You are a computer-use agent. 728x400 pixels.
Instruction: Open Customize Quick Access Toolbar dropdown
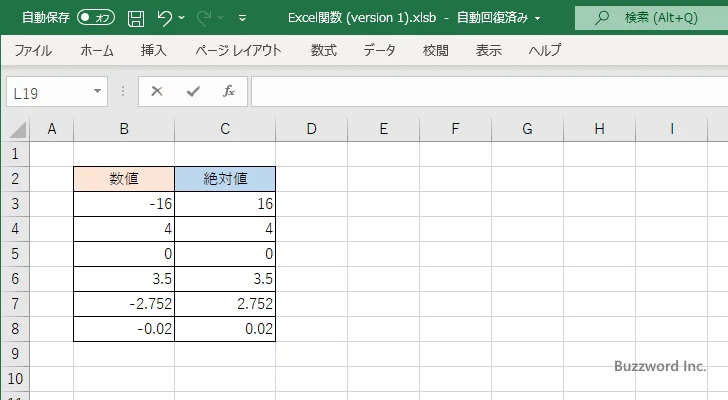[242, 18]
